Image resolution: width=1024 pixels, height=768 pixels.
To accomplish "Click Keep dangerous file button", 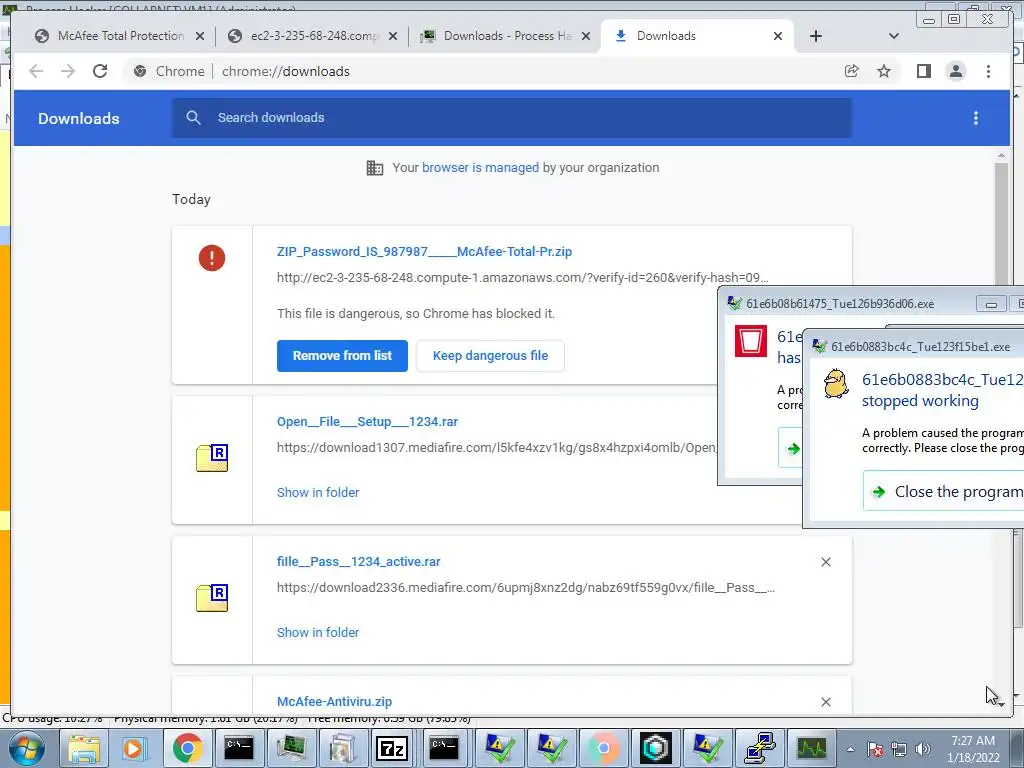I will pos(490,356).
